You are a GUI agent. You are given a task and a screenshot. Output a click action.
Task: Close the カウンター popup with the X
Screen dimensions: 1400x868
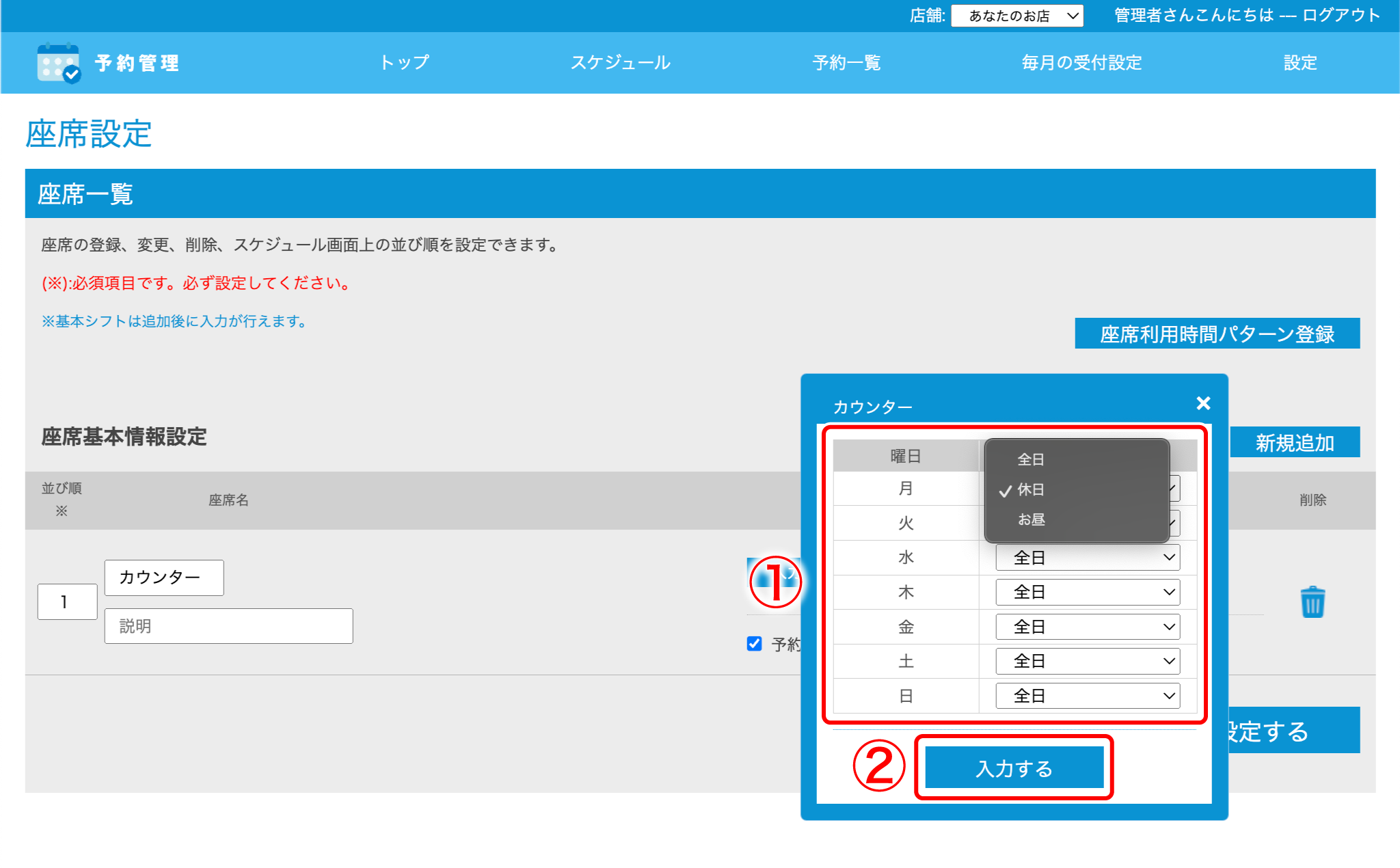pos(1203,403)
